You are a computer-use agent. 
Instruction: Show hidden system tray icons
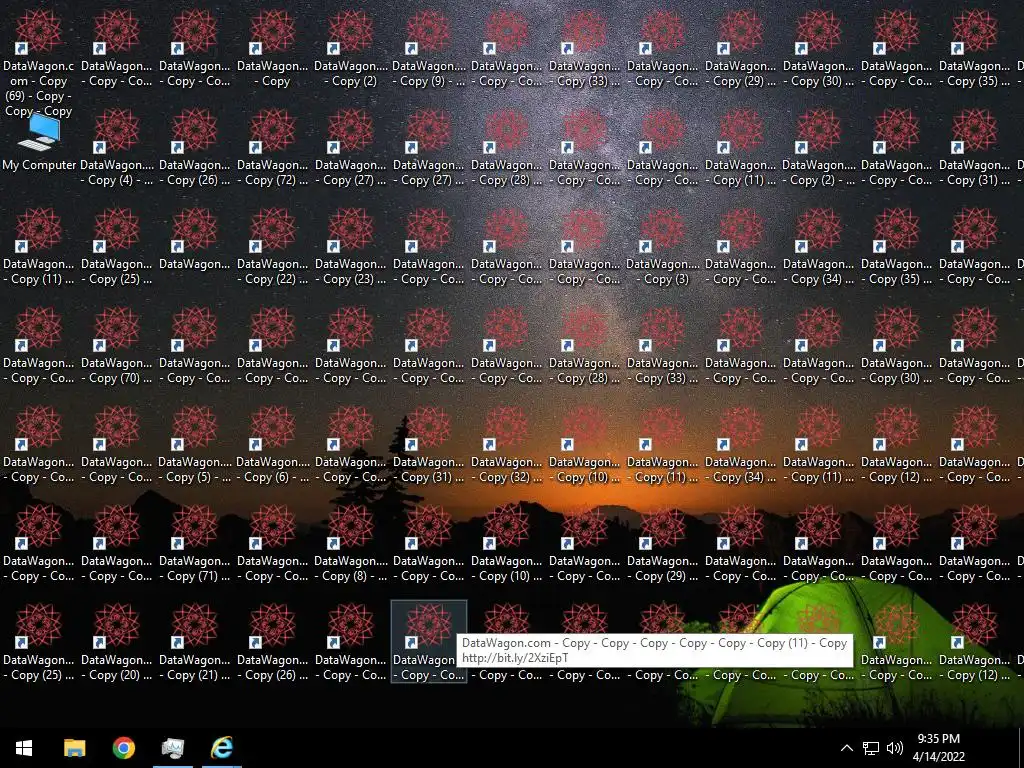pos(846,748)
